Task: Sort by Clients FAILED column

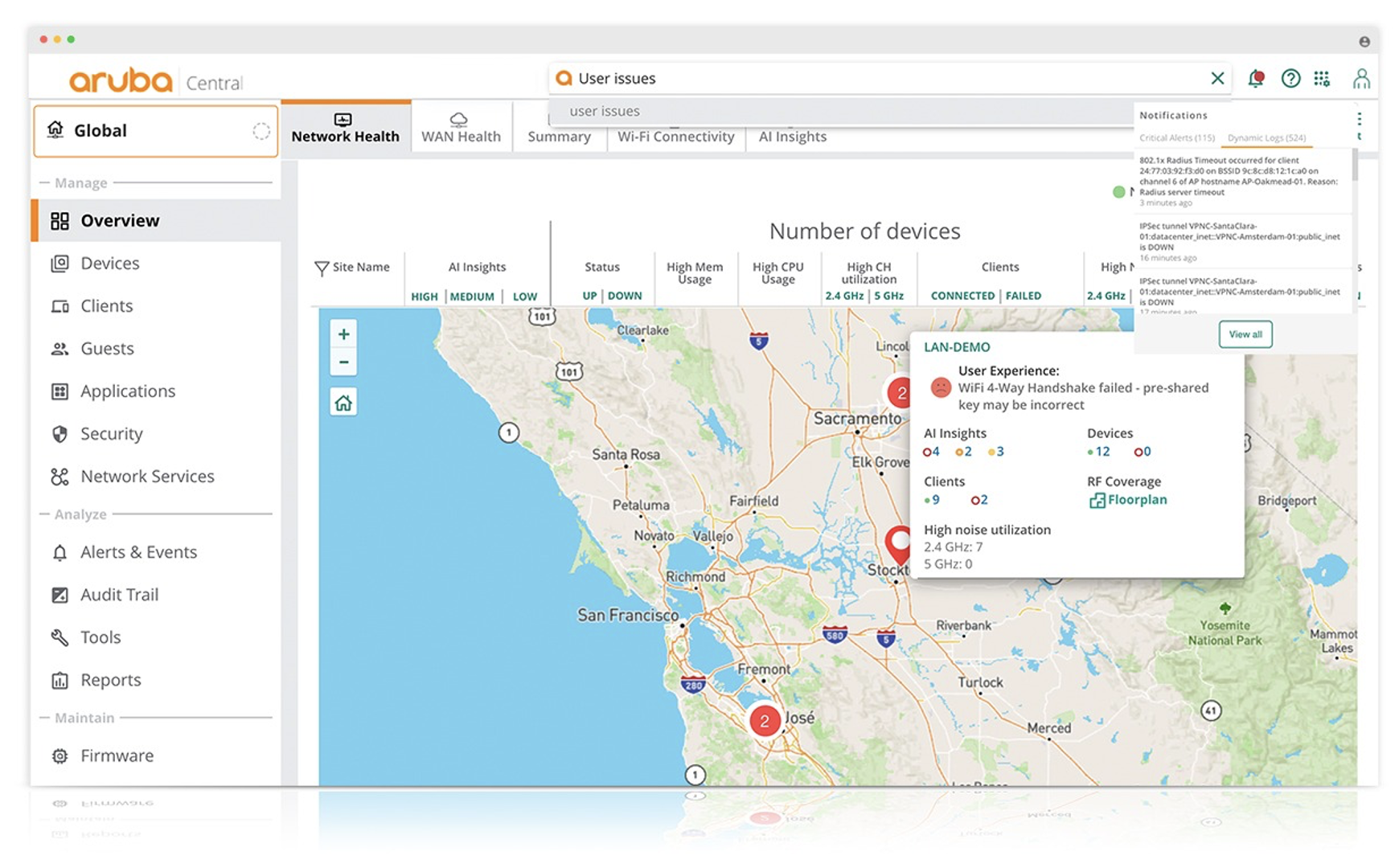Action: tap(1024, 296)
